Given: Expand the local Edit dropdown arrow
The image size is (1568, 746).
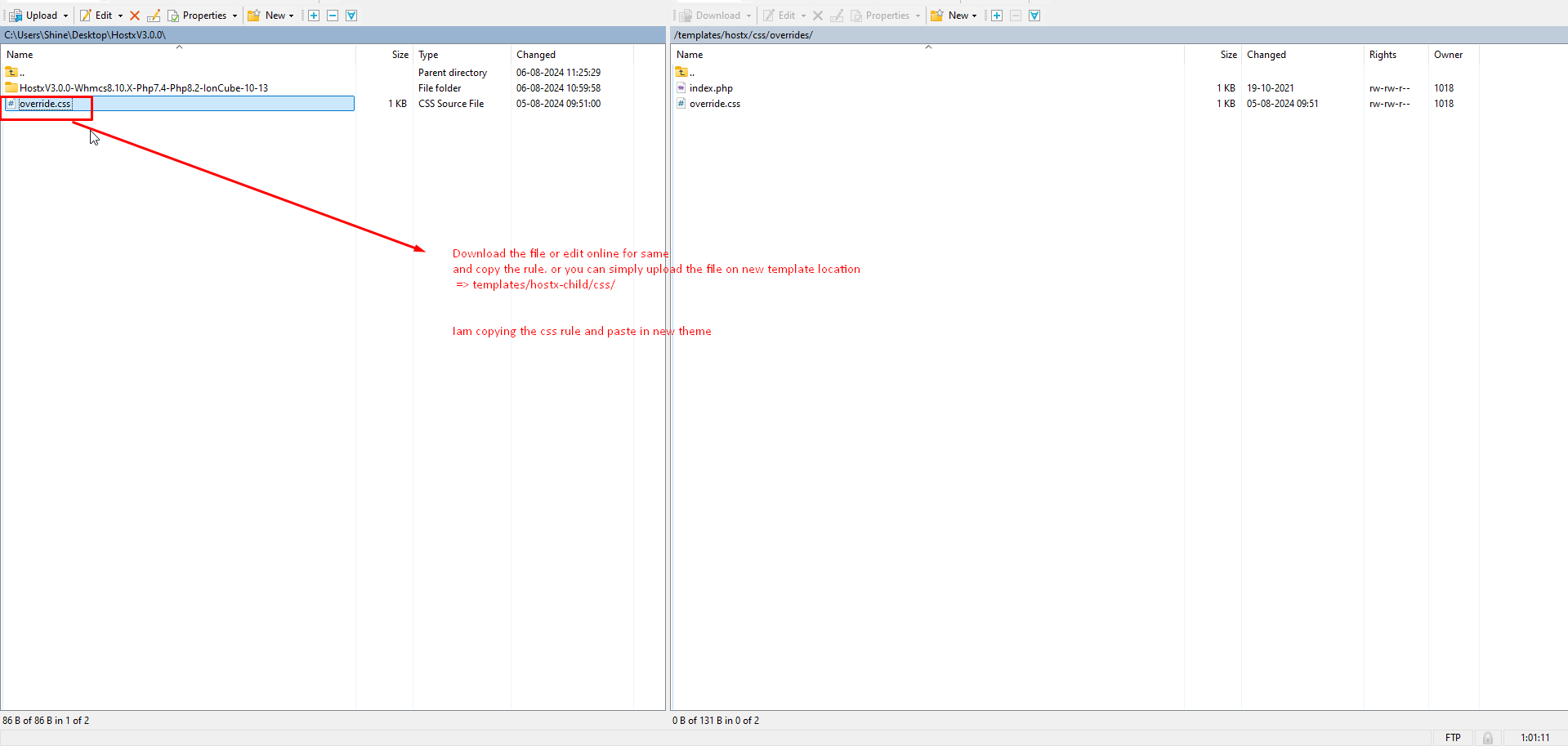Looking at the screenshot, I should pos(120,16).
